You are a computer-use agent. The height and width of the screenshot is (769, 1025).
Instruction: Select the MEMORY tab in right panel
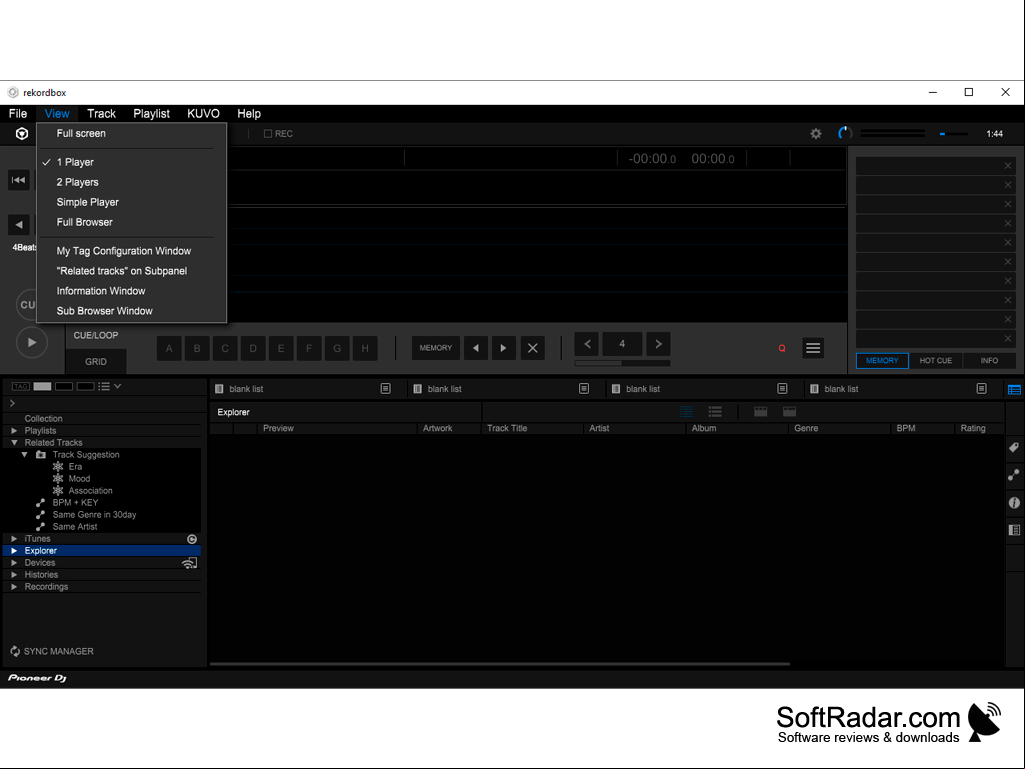coord(882,360)
